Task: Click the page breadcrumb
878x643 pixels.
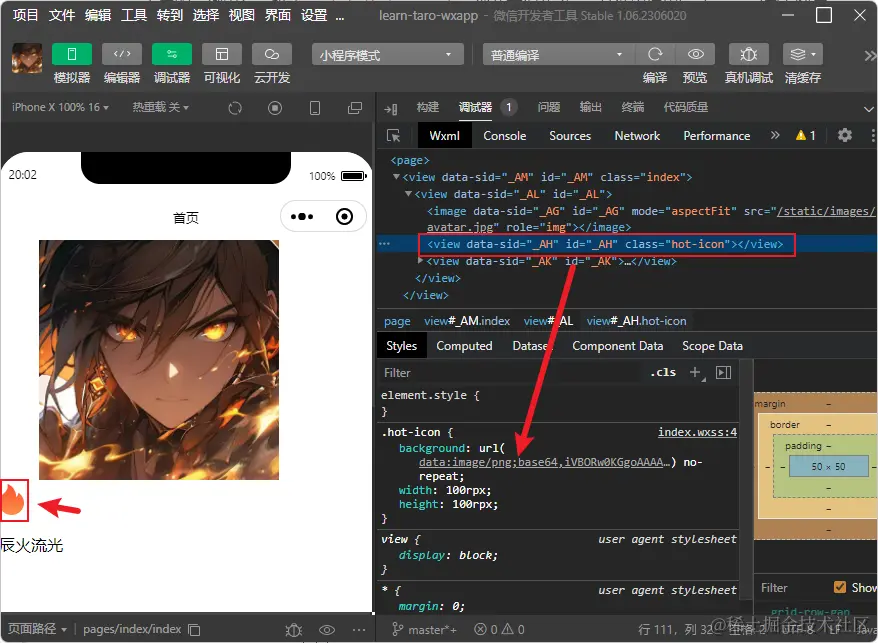Action: pyautogui.click(x=397, y=321)
